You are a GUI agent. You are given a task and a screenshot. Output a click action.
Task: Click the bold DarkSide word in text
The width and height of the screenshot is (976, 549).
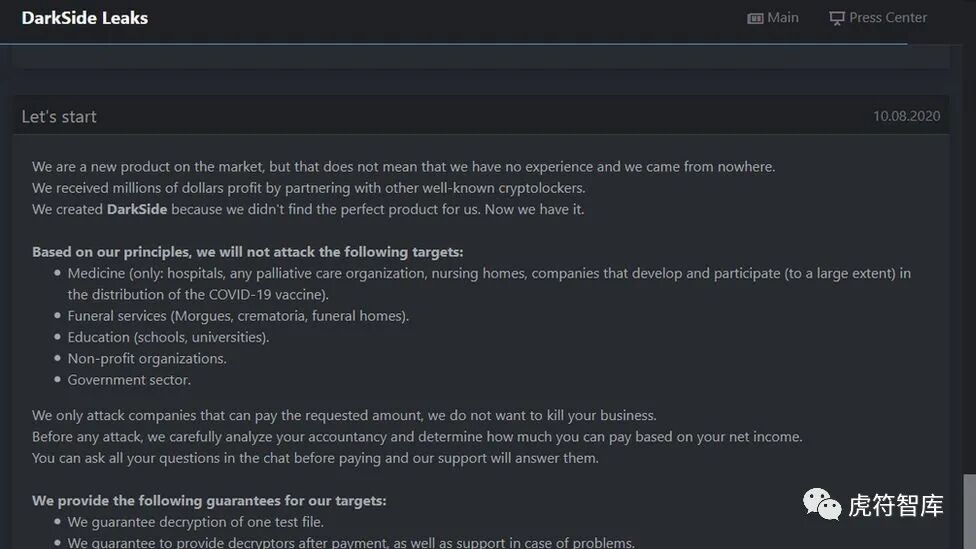pos(137,209)
